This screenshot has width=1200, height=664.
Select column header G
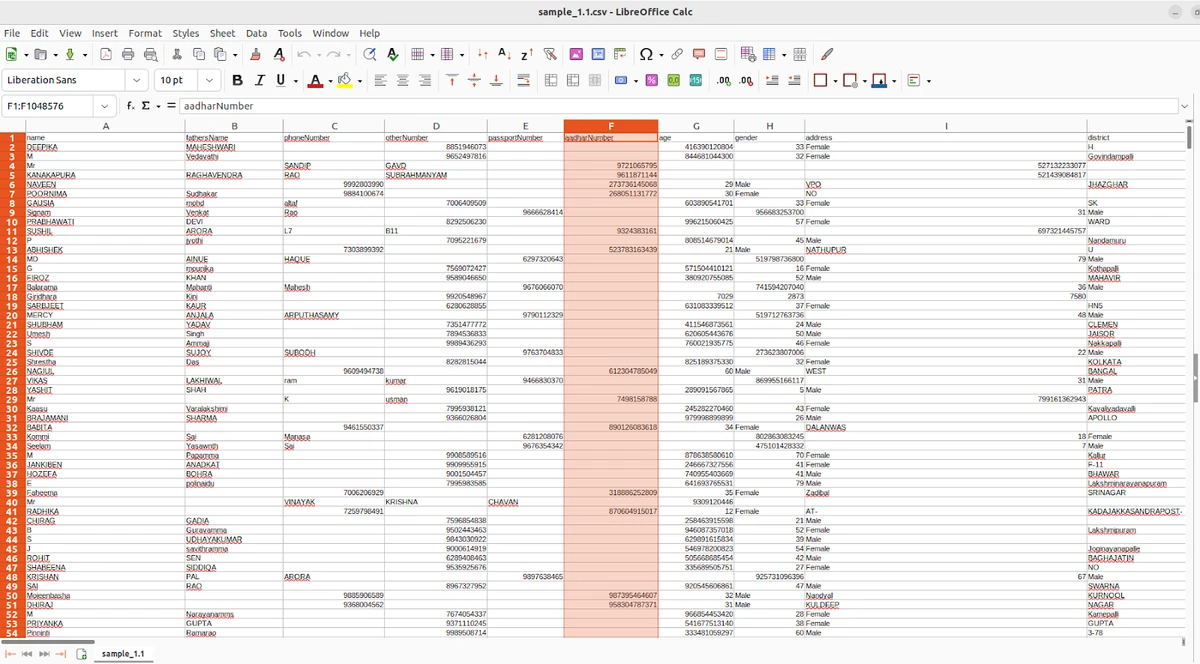point(696,126)
